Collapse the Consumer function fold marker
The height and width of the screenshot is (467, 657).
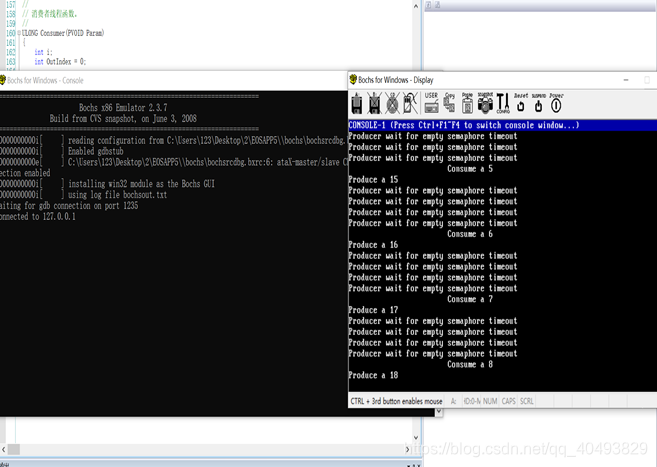click(19, 33)
